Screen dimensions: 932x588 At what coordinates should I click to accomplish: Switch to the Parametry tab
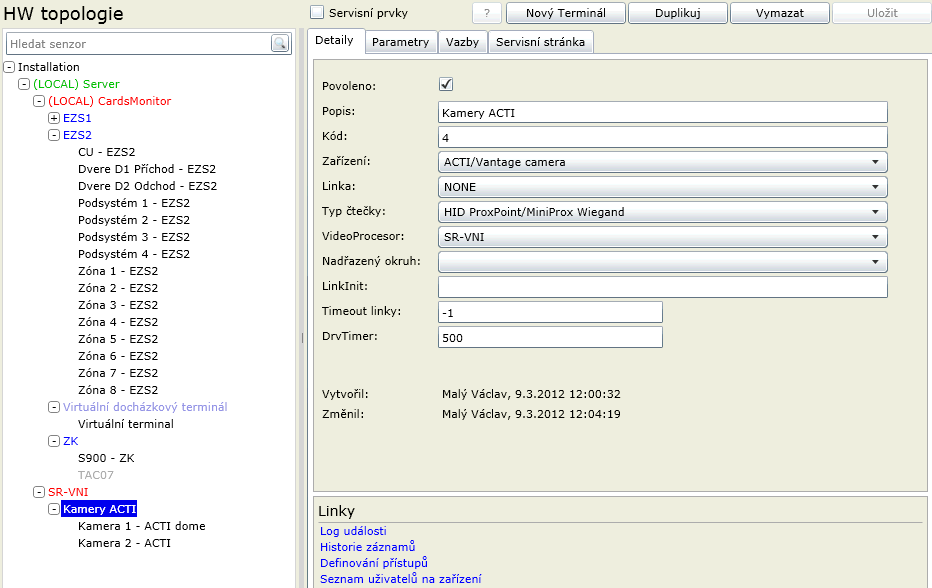(x=401, y=42)
